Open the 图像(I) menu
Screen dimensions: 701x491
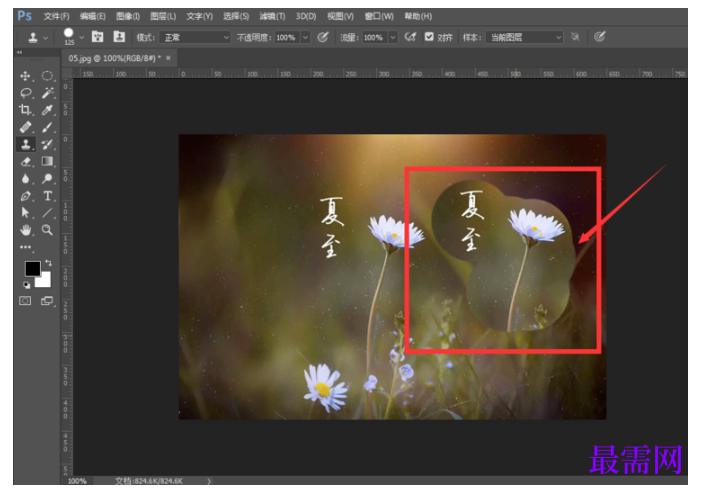(128, 17)
